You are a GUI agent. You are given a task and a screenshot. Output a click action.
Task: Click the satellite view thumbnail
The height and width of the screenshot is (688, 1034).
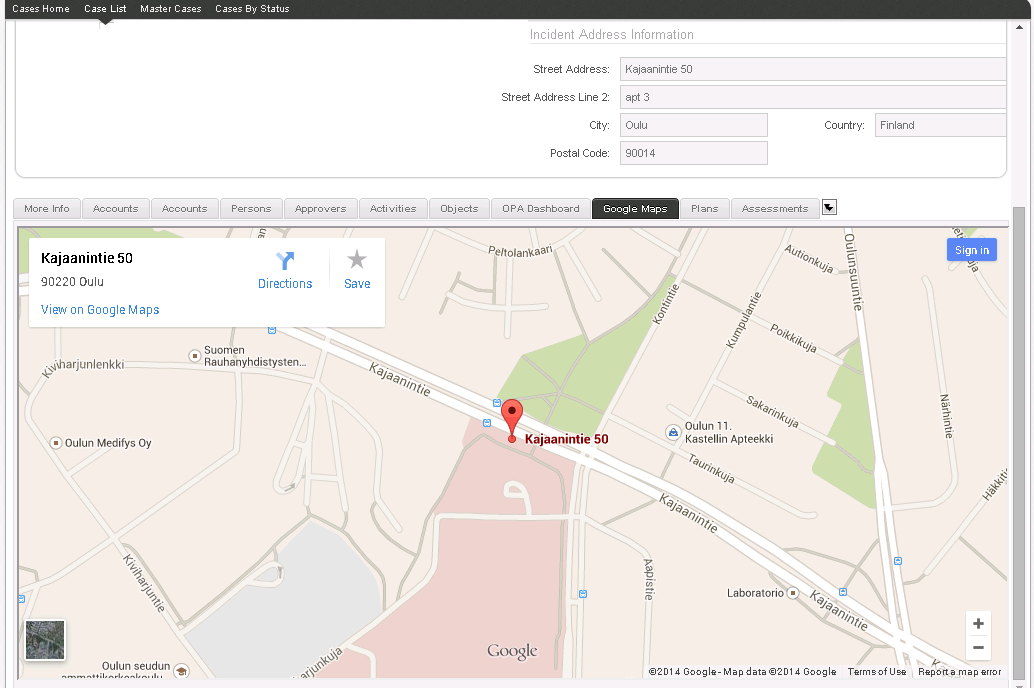tap(44, 638)
